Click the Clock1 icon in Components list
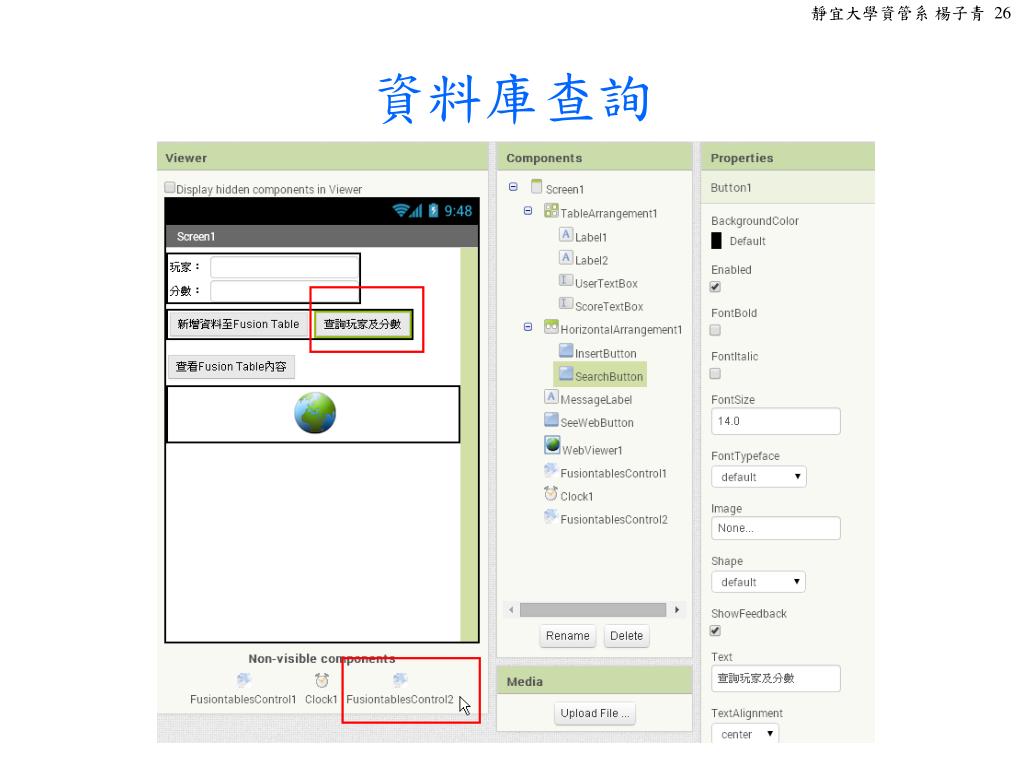The image size is (1024, 768). 551,494
